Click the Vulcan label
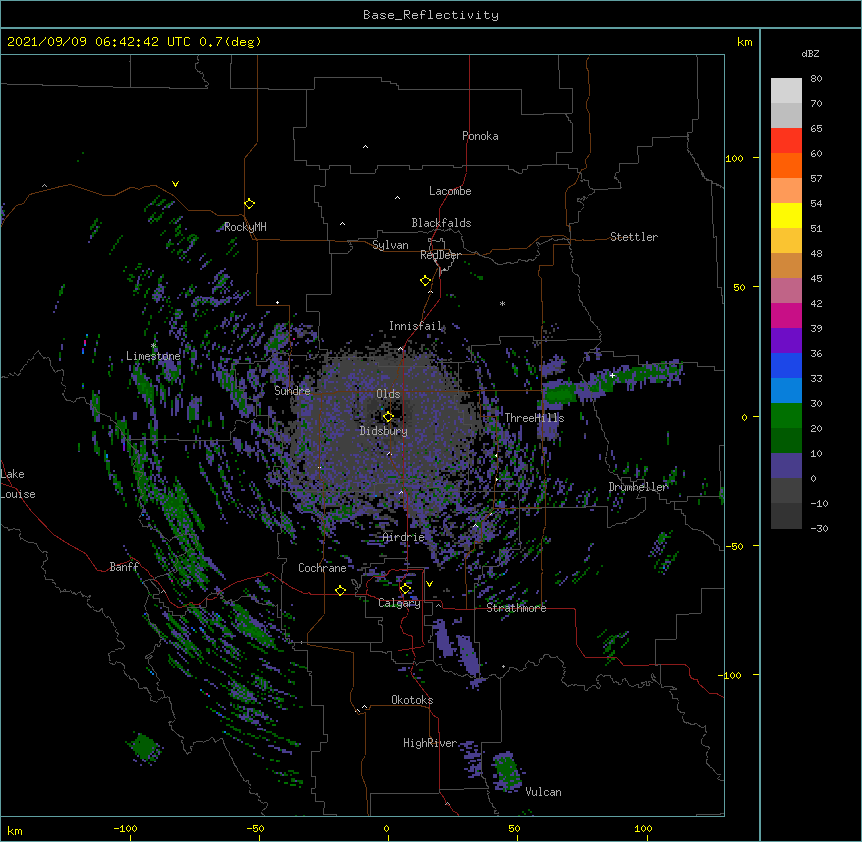 543,792
